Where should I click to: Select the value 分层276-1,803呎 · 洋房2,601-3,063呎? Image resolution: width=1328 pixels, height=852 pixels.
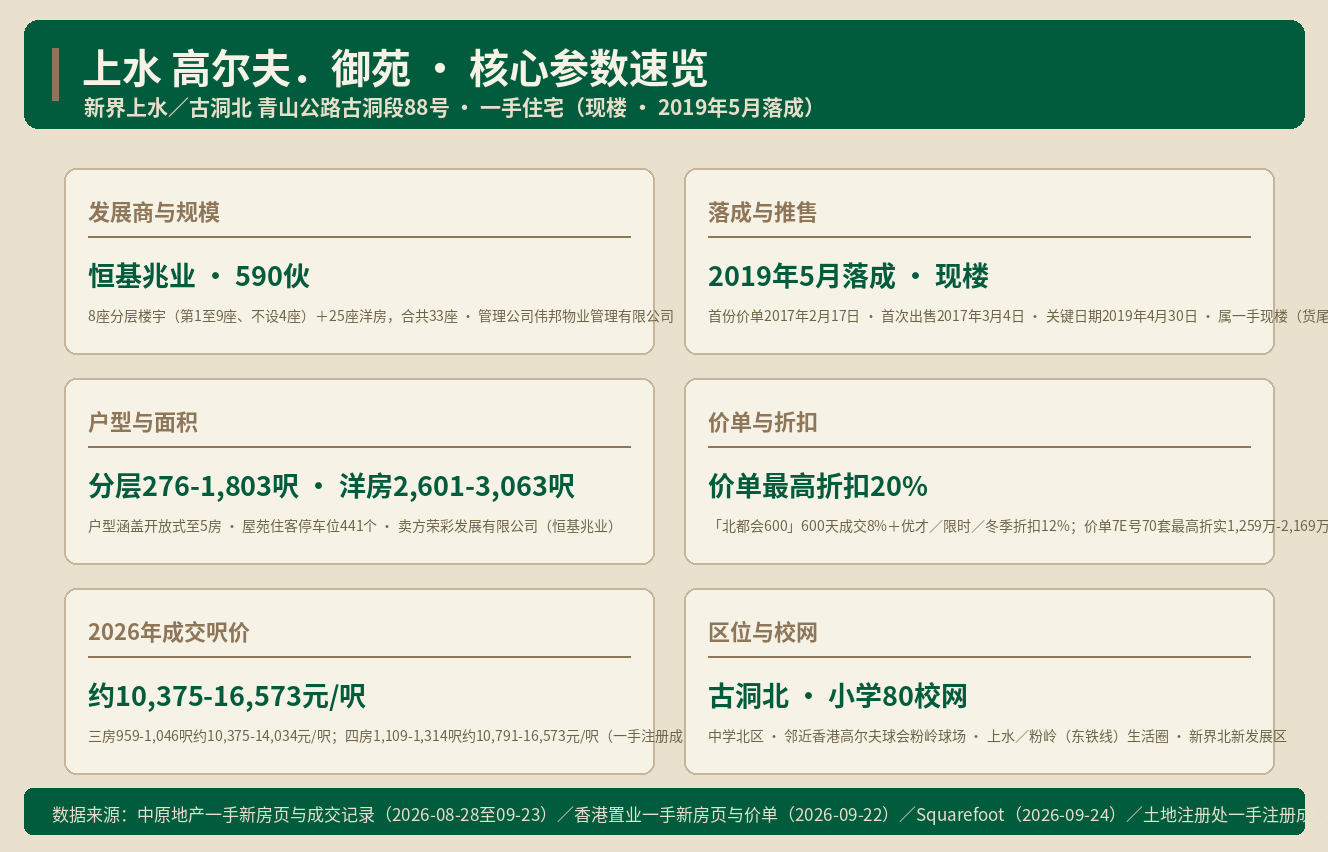[x=331, y=486]
